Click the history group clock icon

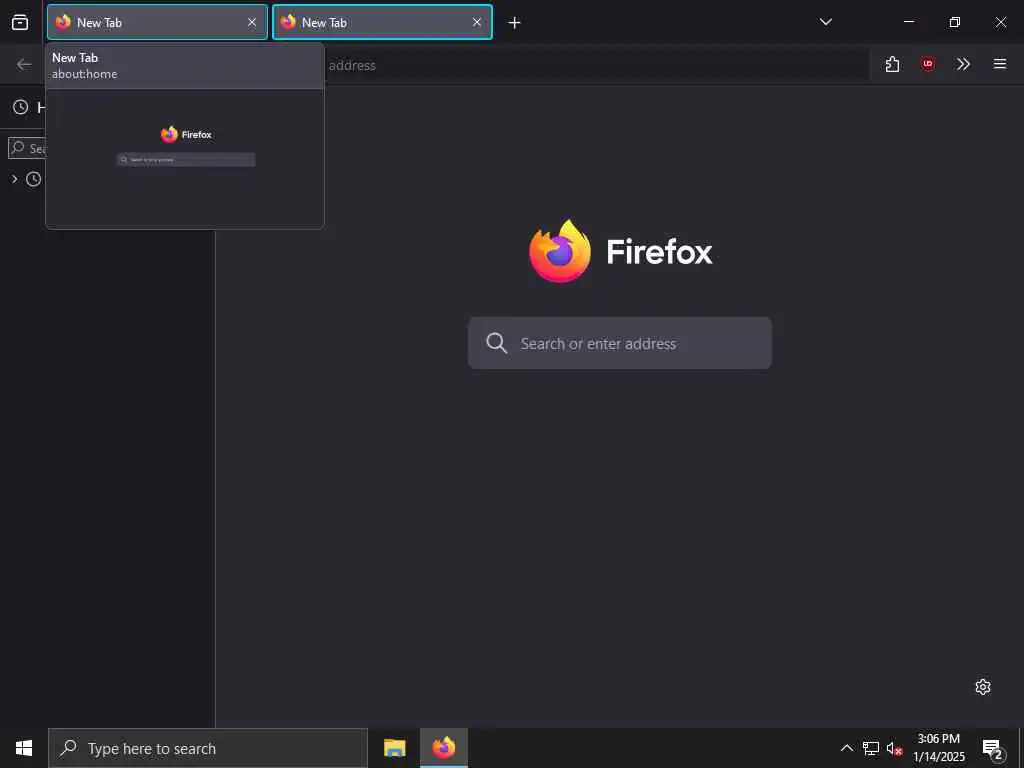pyautogui.click(x=33, y=179)
